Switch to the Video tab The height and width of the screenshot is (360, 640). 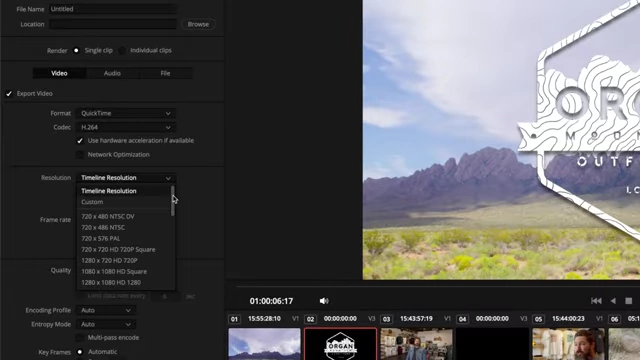(x=59, y=73)
